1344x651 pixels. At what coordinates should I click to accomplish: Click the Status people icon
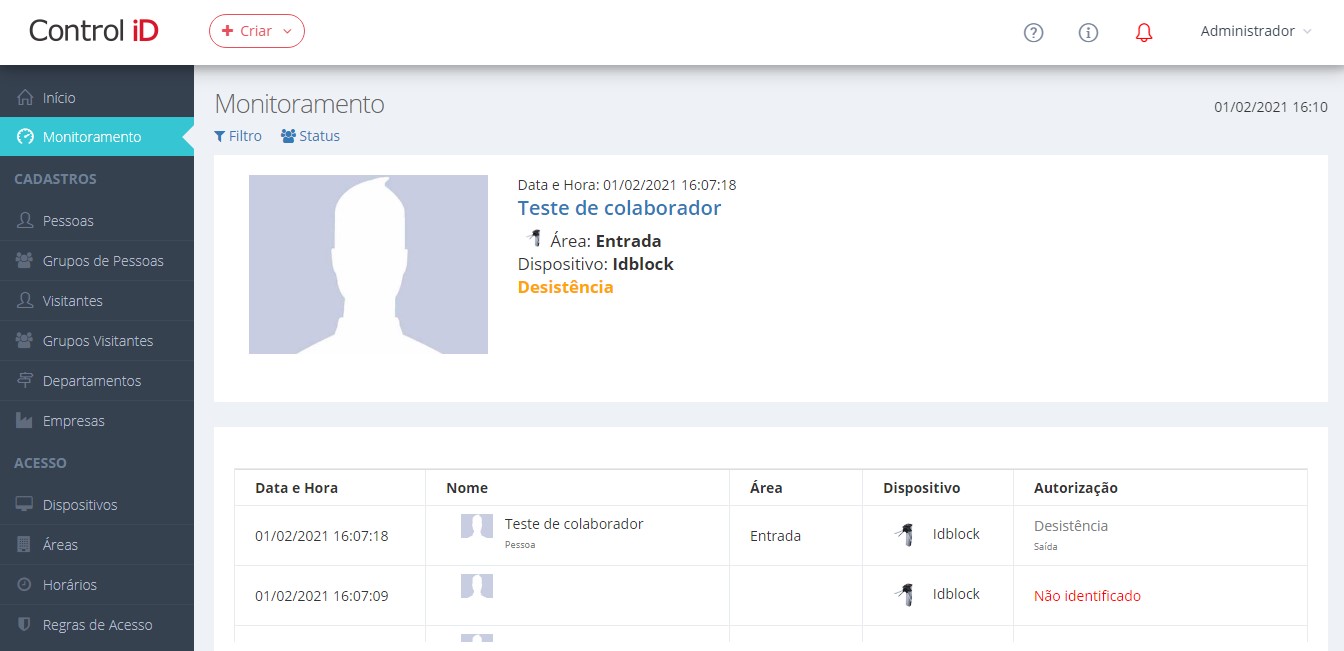(x=288, y=136)
